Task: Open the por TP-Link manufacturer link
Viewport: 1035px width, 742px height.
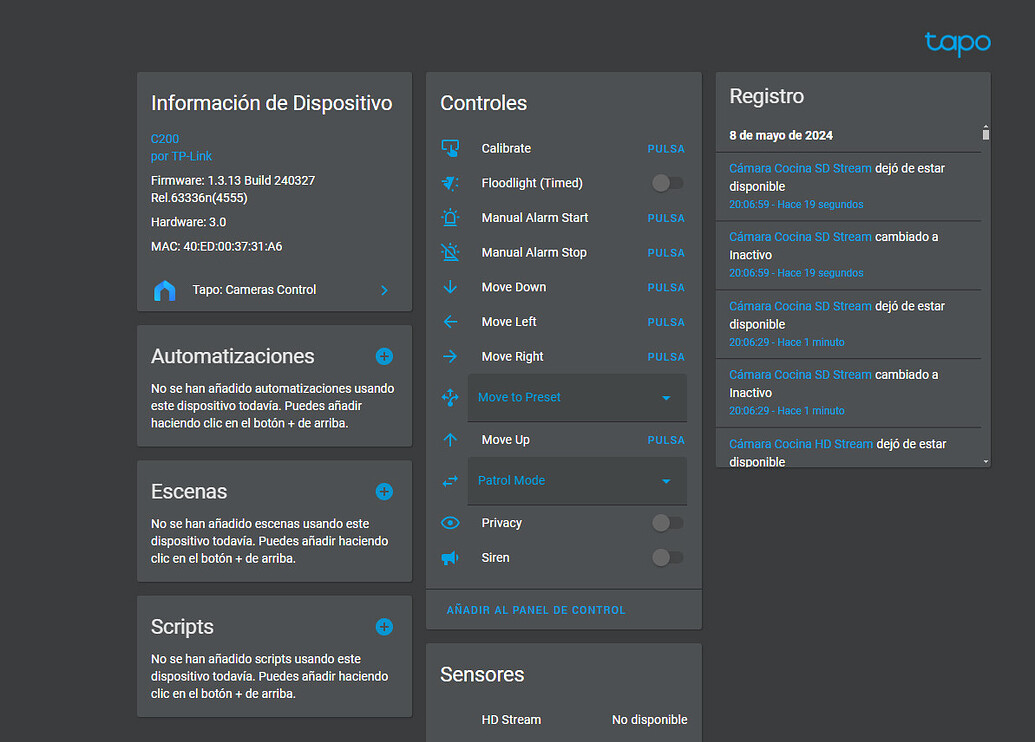Action: click(182, 156)
